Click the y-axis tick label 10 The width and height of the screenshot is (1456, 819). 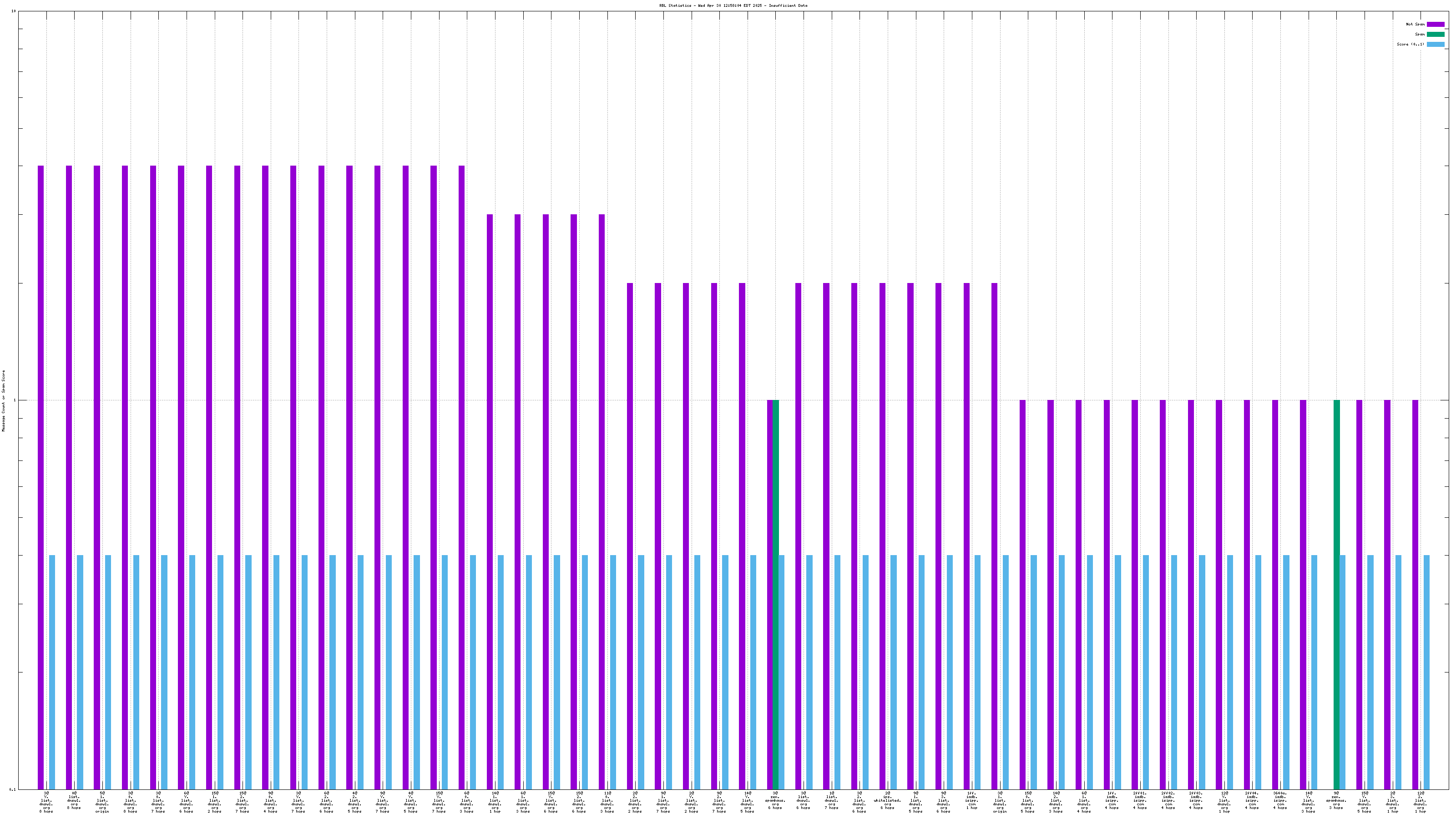[14, 11]
